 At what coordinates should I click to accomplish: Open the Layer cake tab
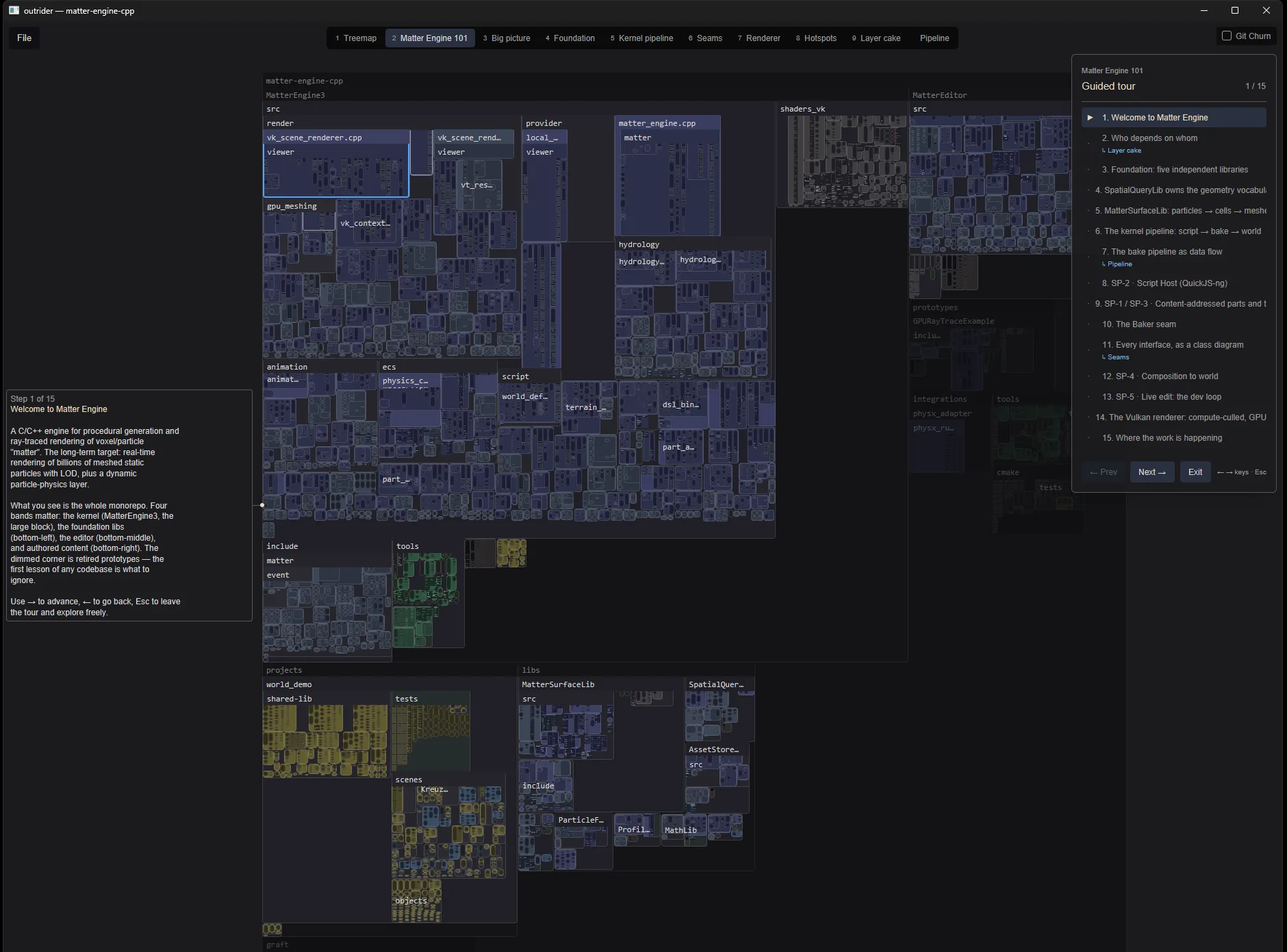click(x=876, y=38)
